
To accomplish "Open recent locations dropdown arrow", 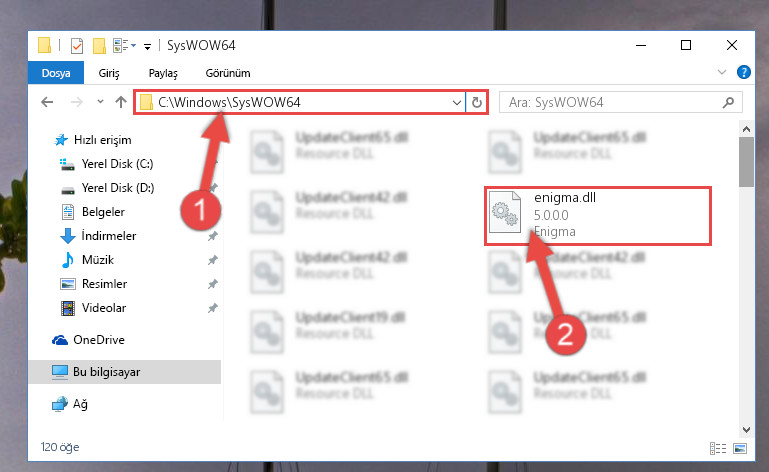I will click(100, 102).
